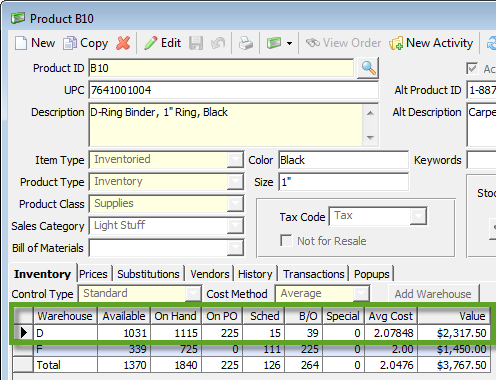Click the refresh icon at toolbar end
Screen dimensions: 496x380
tap(491, 43)
